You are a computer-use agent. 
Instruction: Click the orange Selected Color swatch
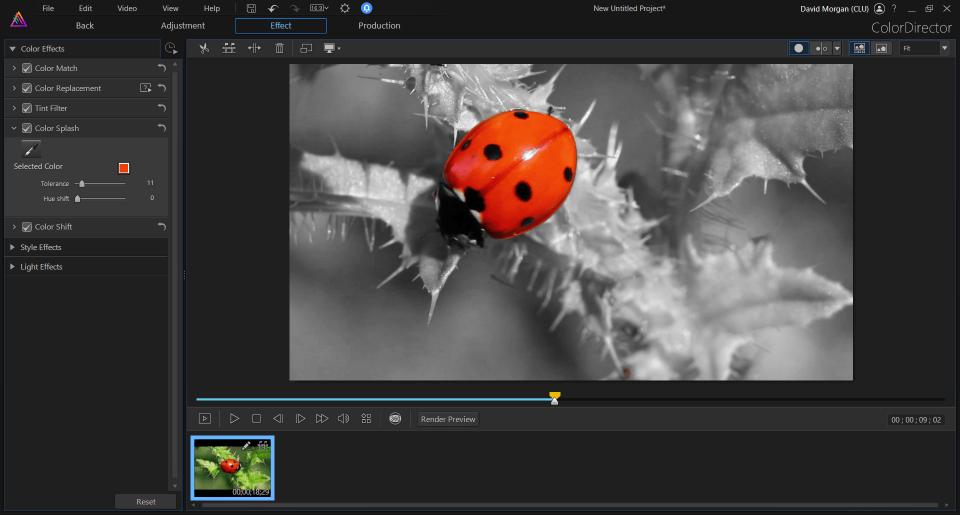point(124,167)
